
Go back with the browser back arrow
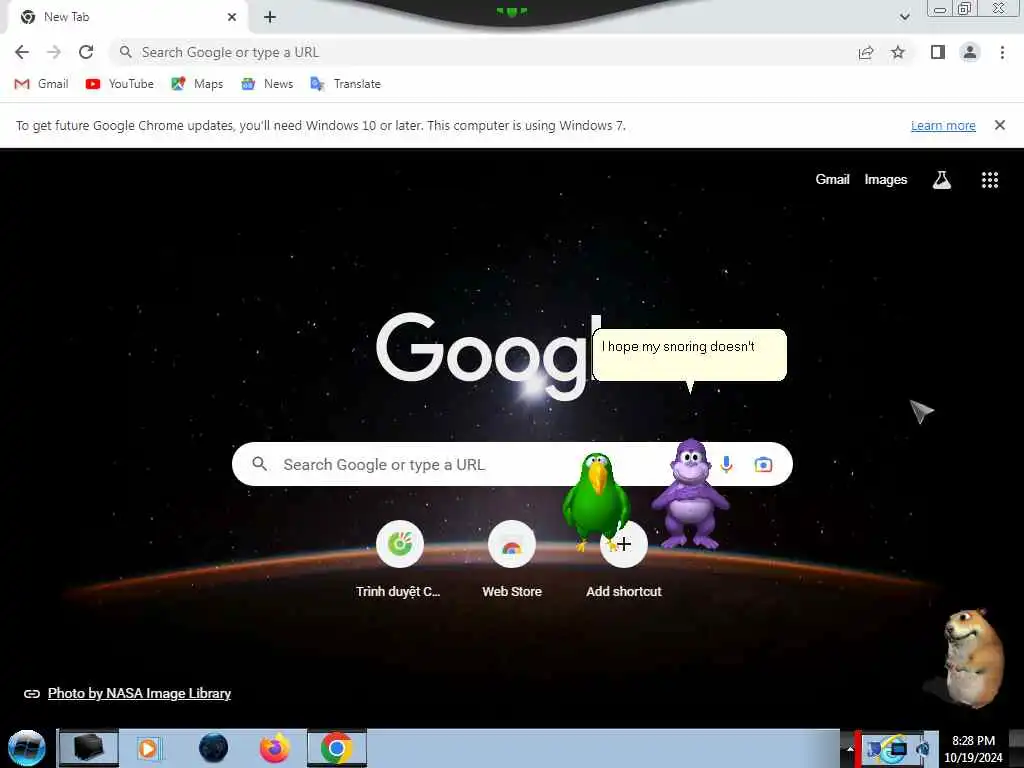pyautogui.click(x=22, y=52)
